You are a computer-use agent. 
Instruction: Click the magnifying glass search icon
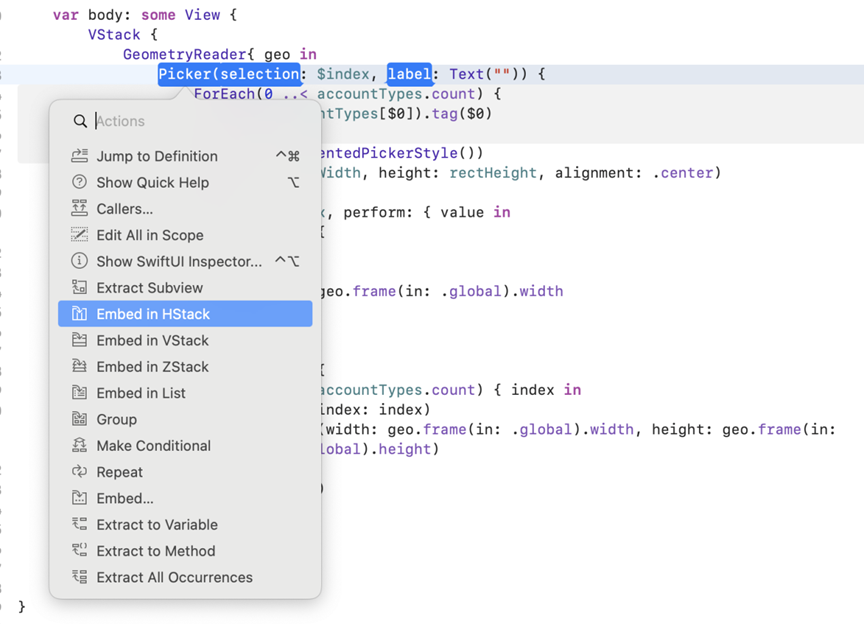pos(80,121)
